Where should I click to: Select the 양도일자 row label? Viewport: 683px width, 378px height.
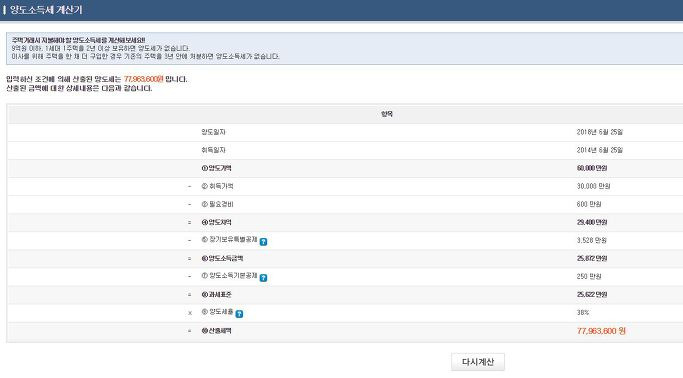pyautogui.click(x=213, y=132)
